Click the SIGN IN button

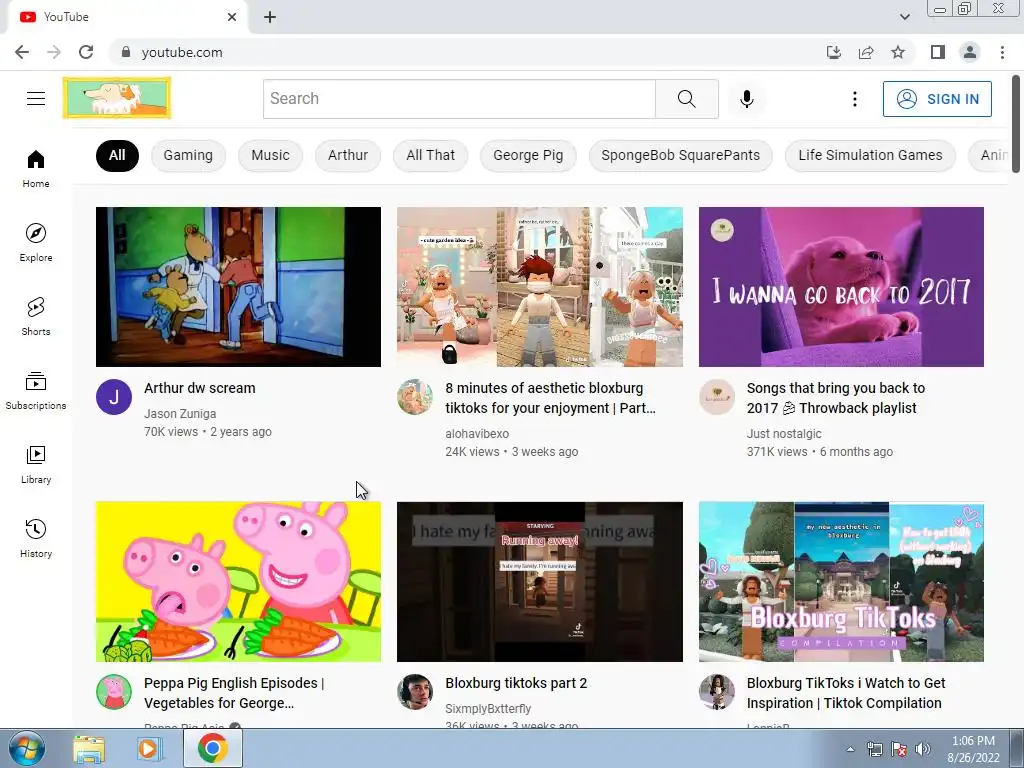[x=937, y=99]
